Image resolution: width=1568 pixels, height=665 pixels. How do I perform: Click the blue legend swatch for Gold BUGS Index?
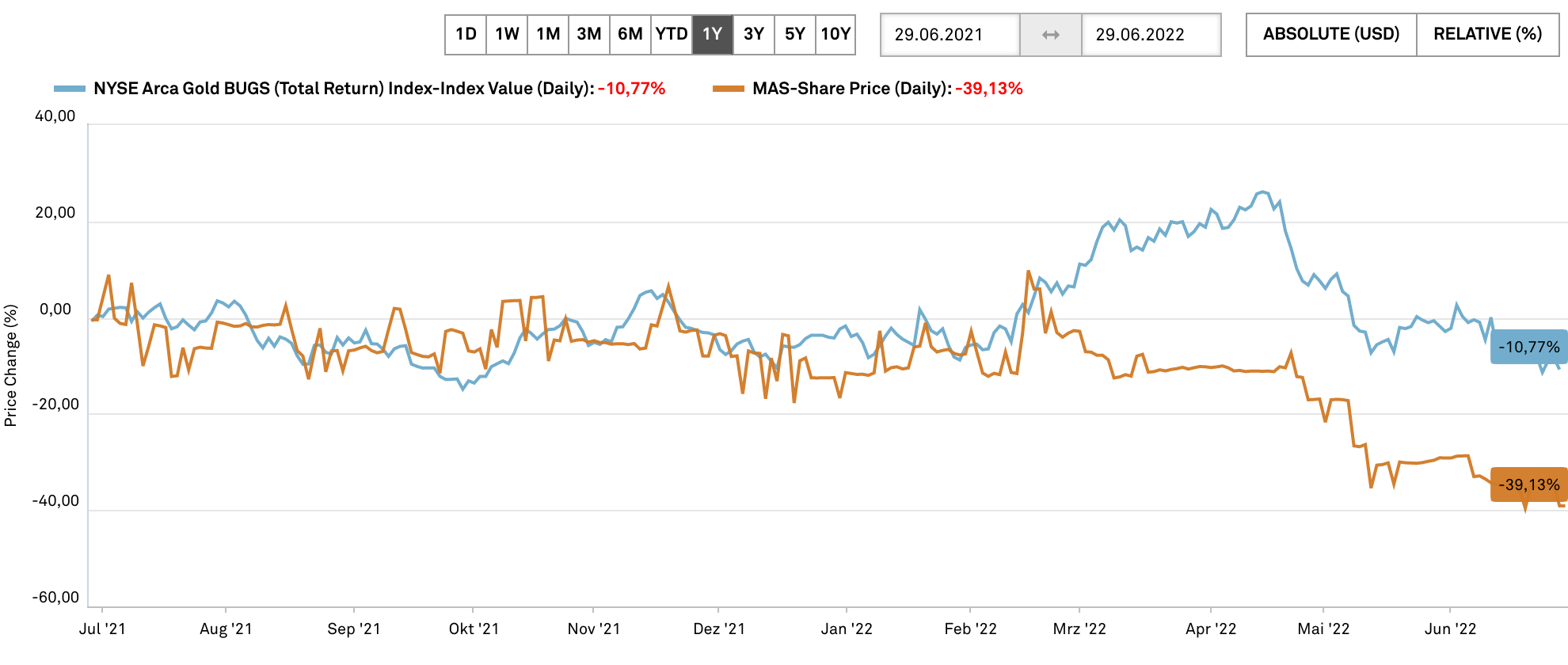coord(70,89)
